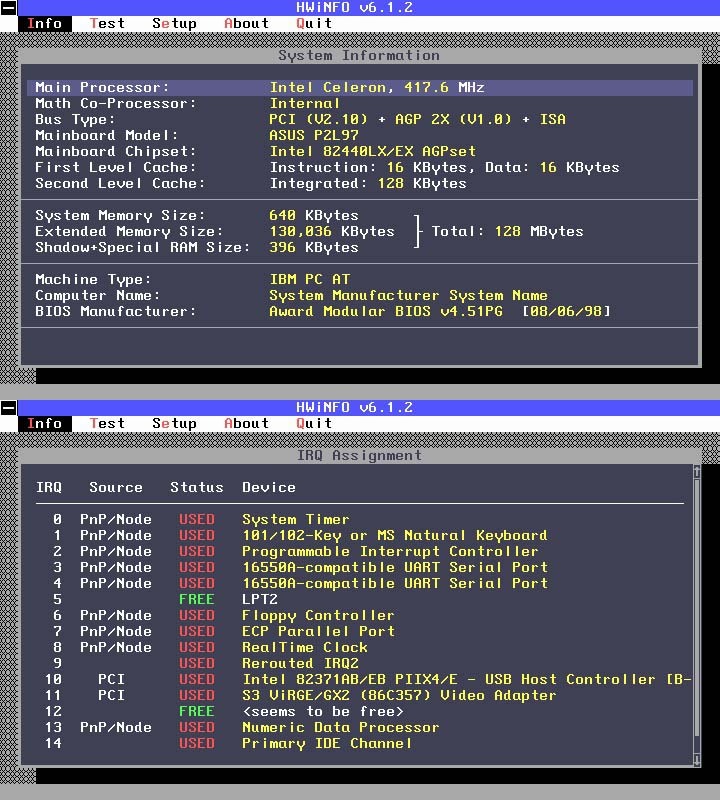Click the System Information panel title
Image resolution: width=720 pixels, height=800 pixels.
[x=359, y=56]
